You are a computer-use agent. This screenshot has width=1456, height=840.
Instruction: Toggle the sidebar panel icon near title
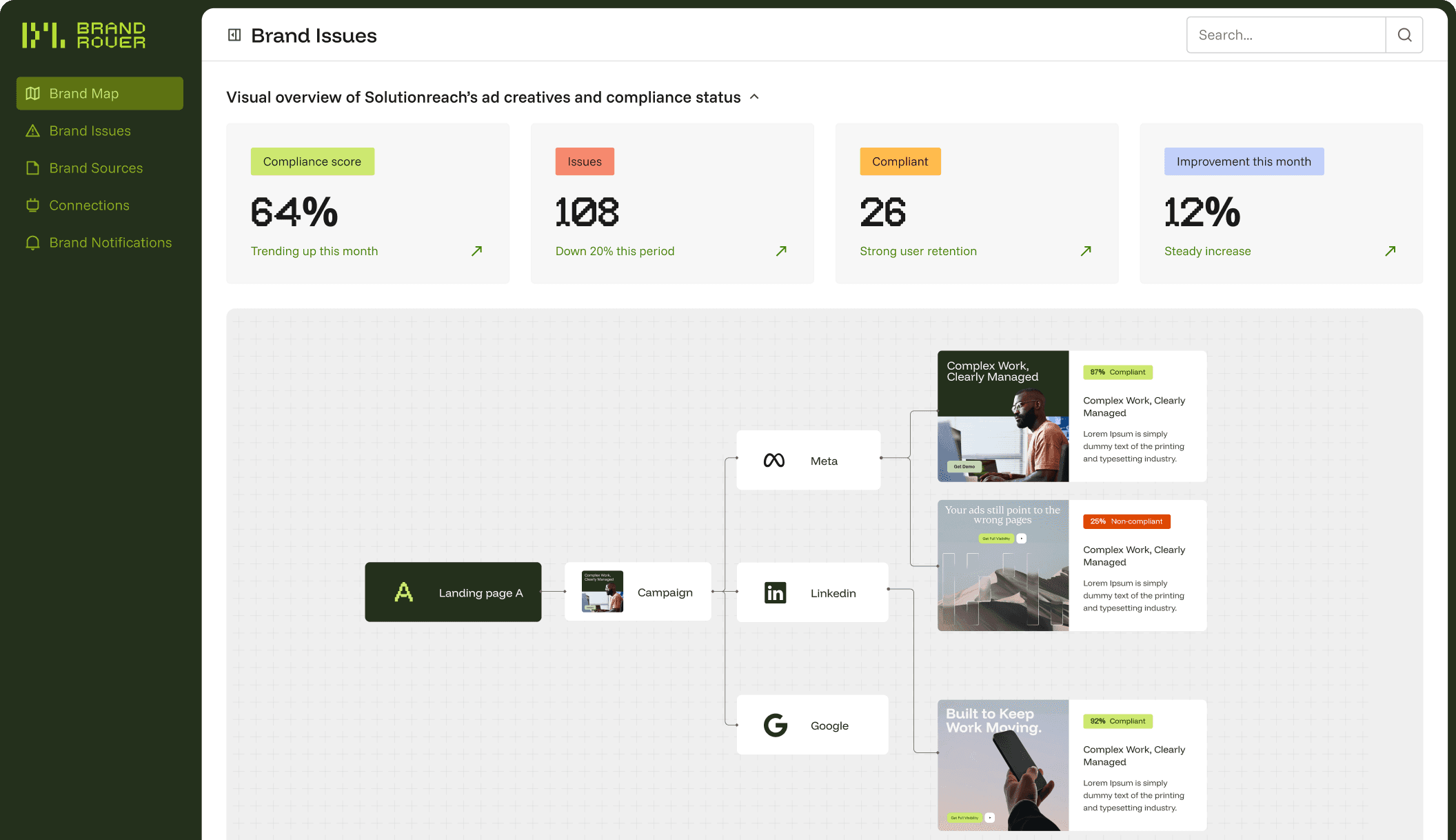[234, 35]
